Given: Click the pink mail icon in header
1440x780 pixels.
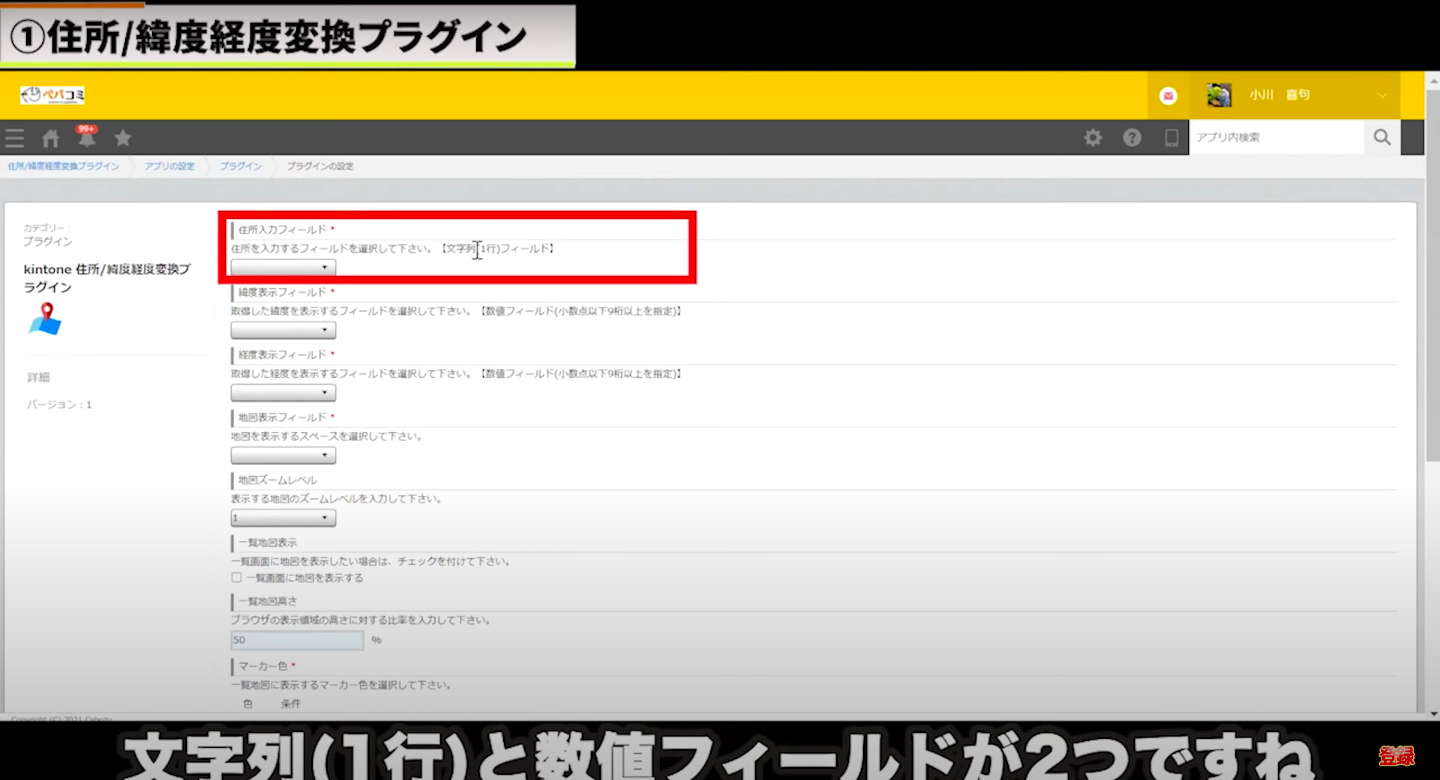Looking at the screenshot, I should [x=1168, y=96].
